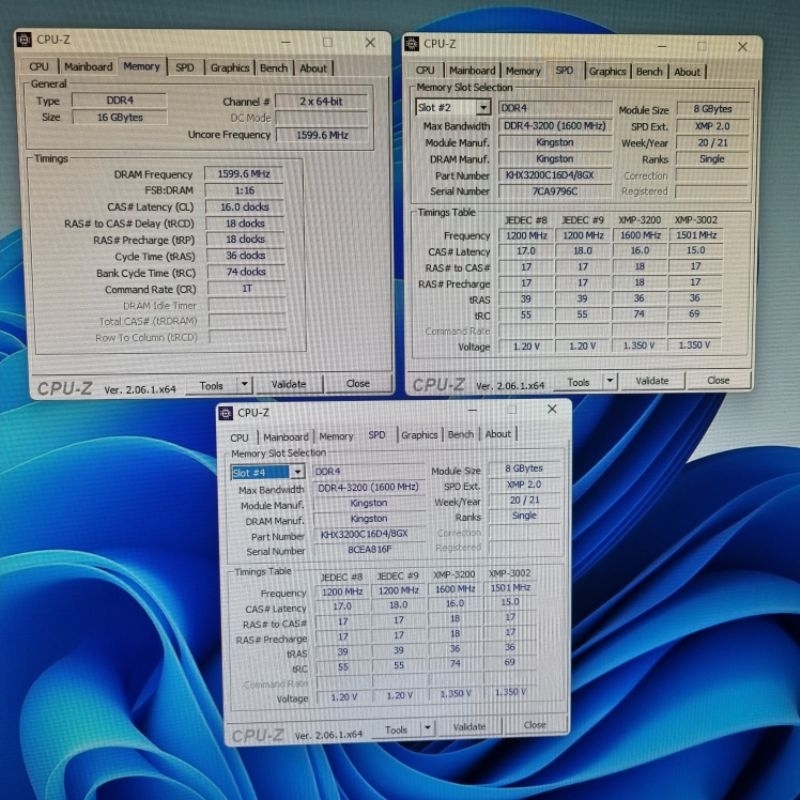
Task: Click the CPU-Z logo icon in the Memory window title bar
Action: pos(24,40)
